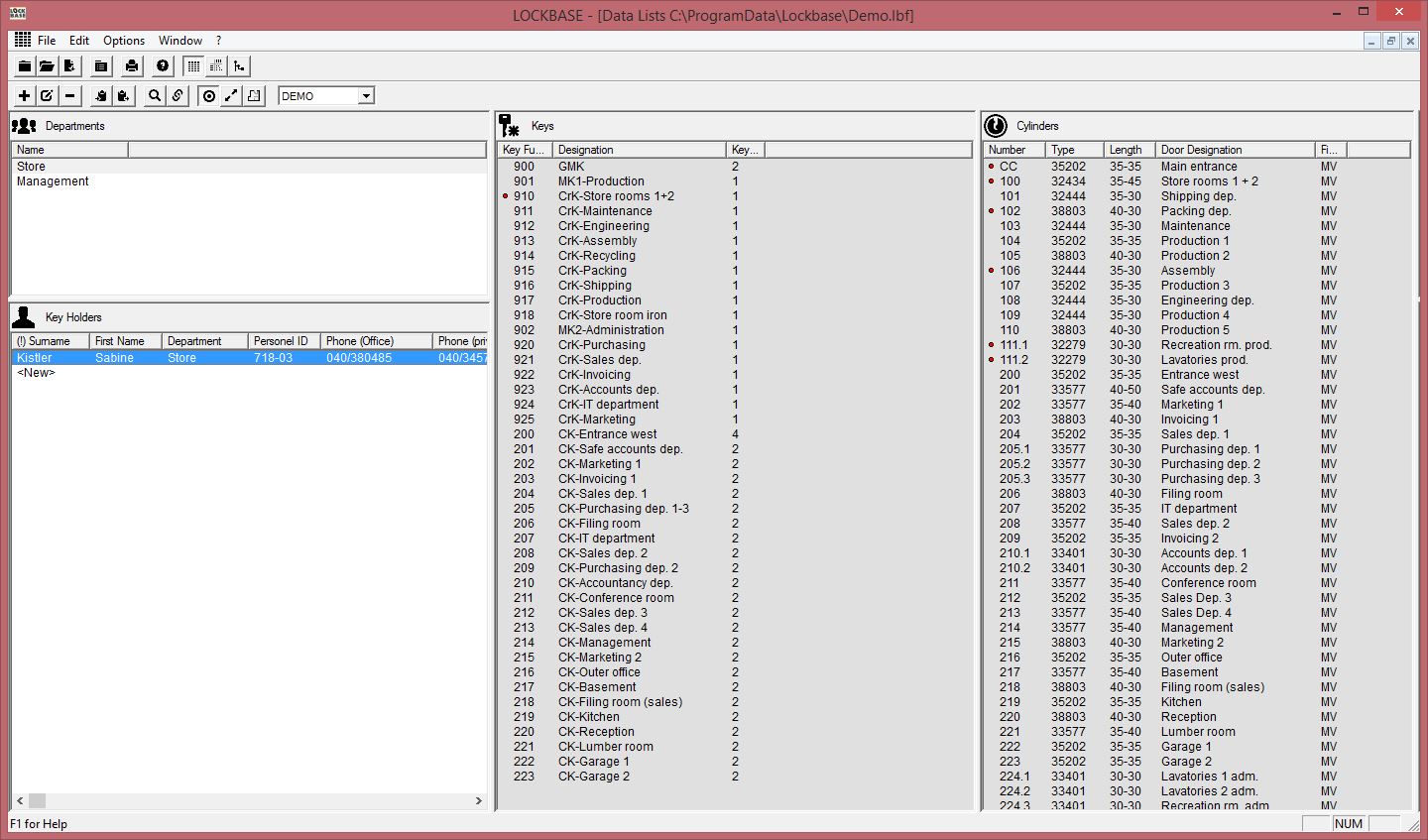Image resolution: width=1428 pixels, height=840 pixels.
Task: Select the CrK-IT department key row
Action: click(735, 405)
